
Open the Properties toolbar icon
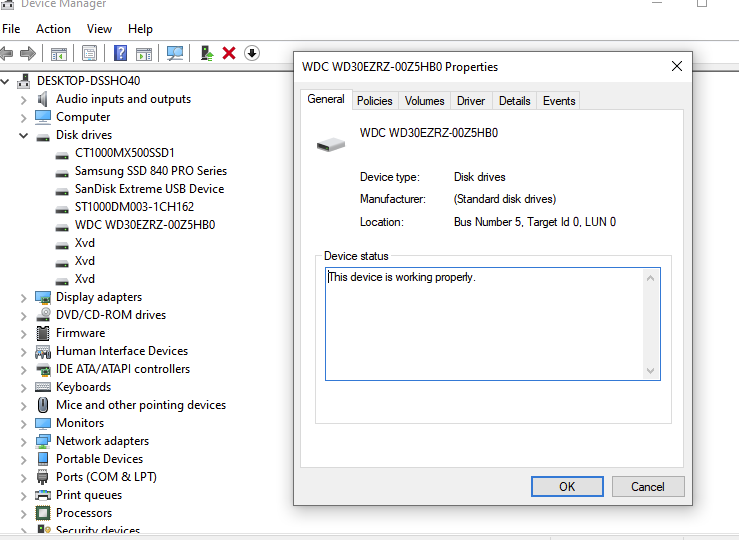90,53
